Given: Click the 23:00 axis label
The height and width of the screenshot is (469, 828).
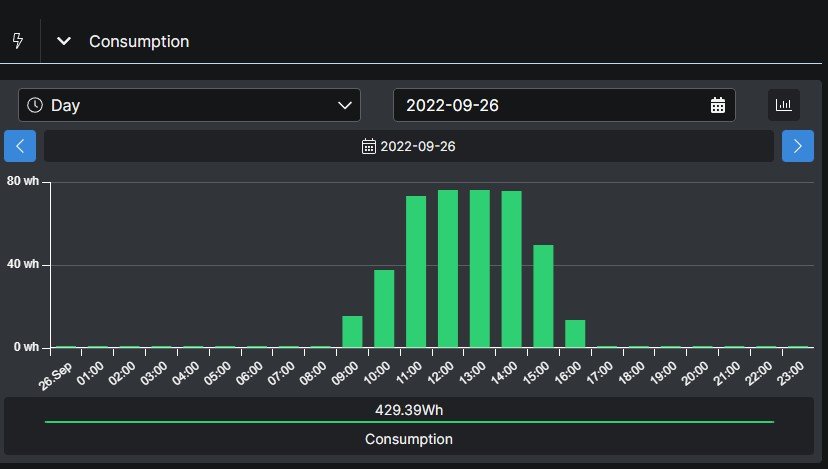Looking at the screenshot, I should (x=791, y=373).
